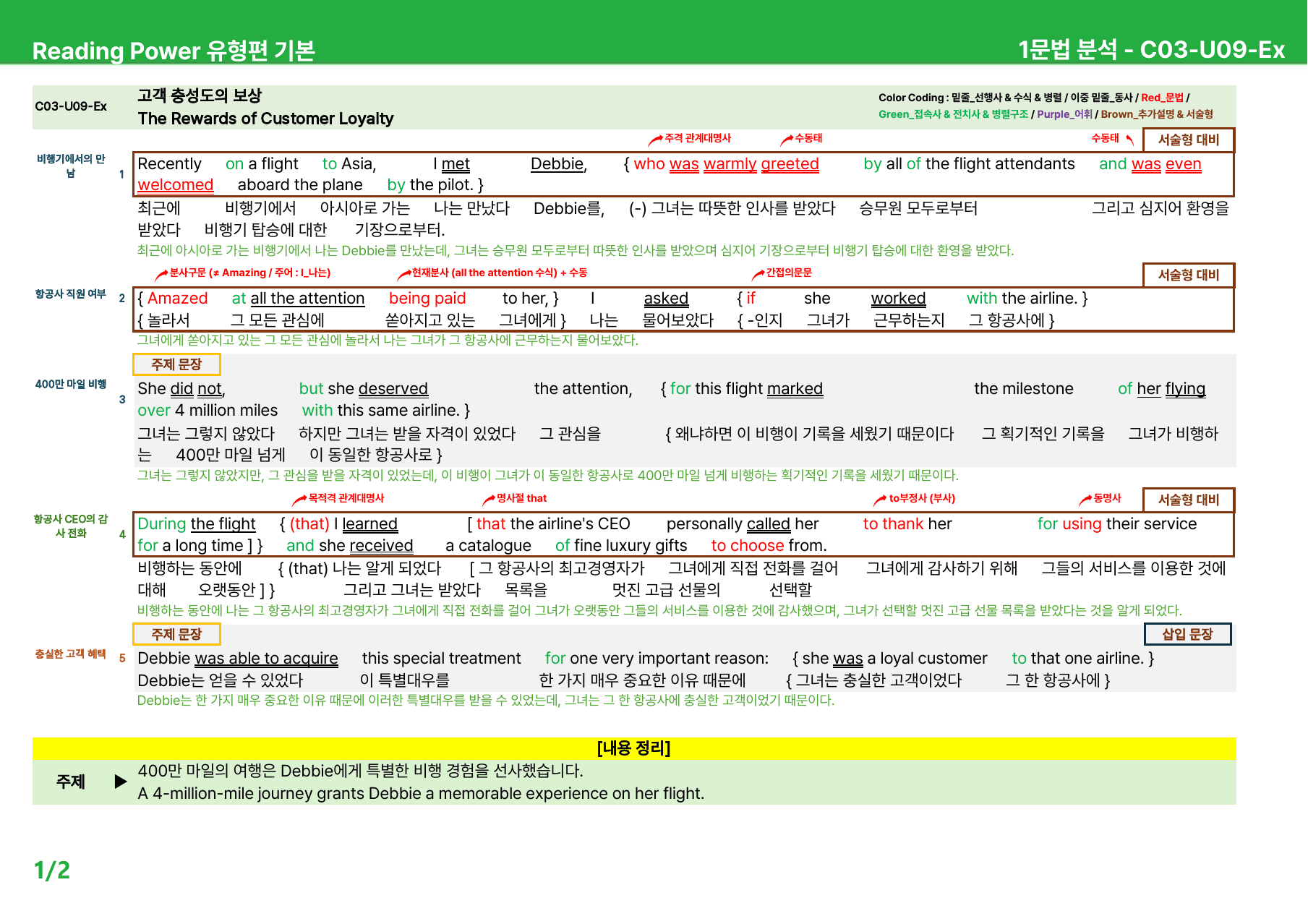This screenshot has height=924, width=1308.
Task: Click the summary line '400만 마일의 여행은 Debbie에게'
Action: [x=360, y=771]
